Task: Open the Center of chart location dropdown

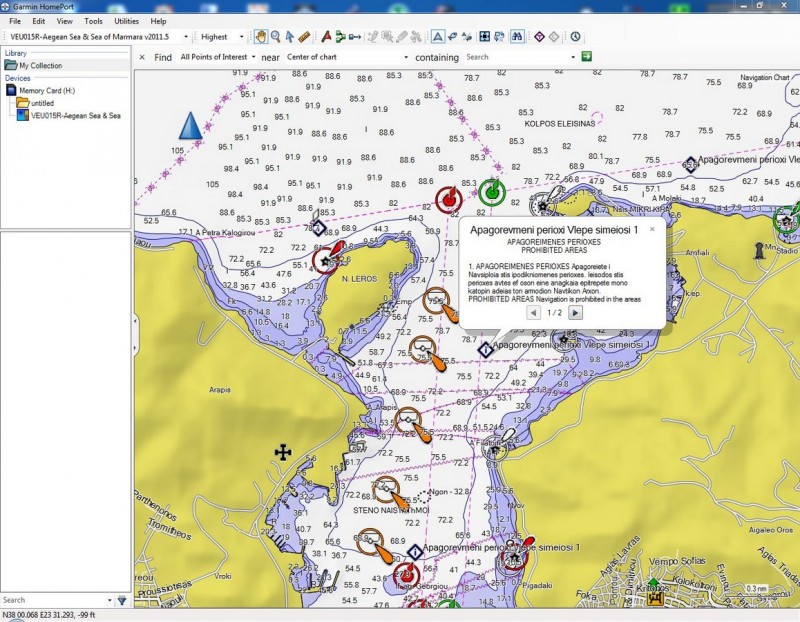Action: click(347, 57)
